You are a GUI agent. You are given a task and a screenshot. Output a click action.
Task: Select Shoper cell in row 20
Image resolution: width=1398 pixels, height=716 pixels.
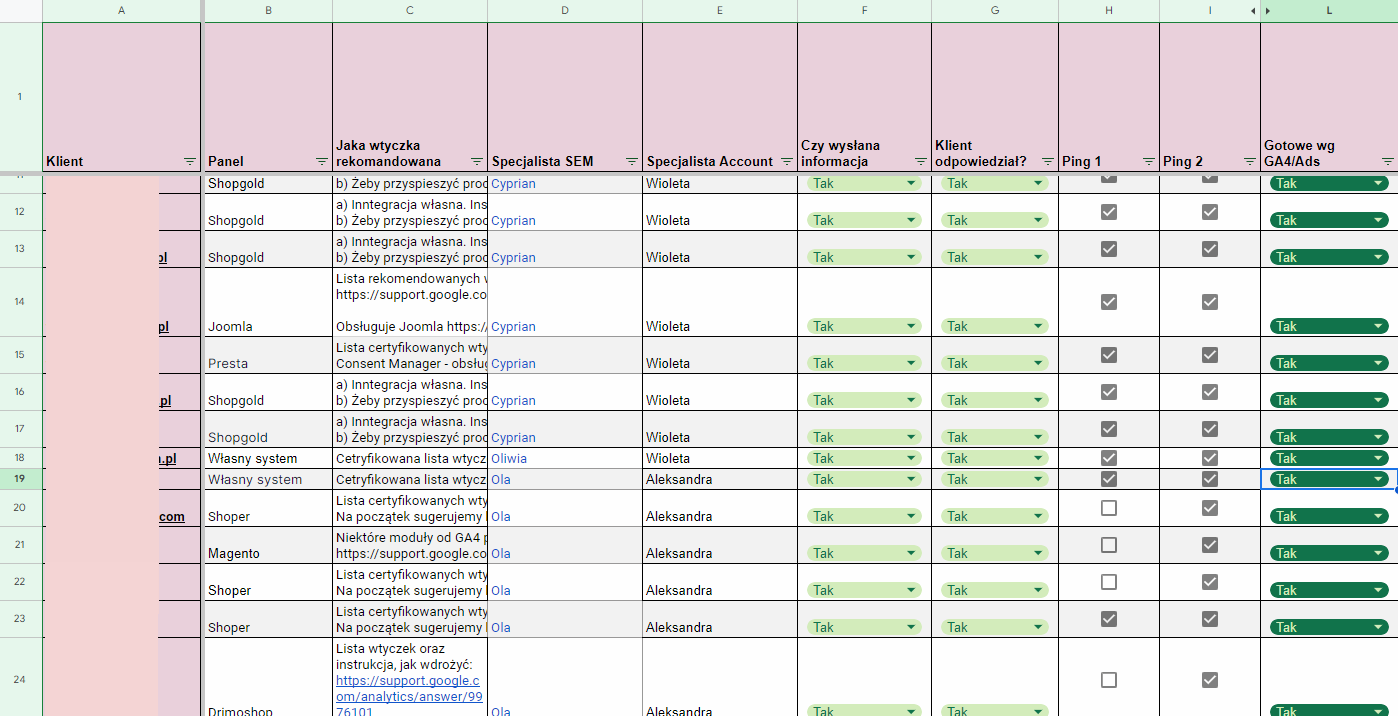[267, 508]
